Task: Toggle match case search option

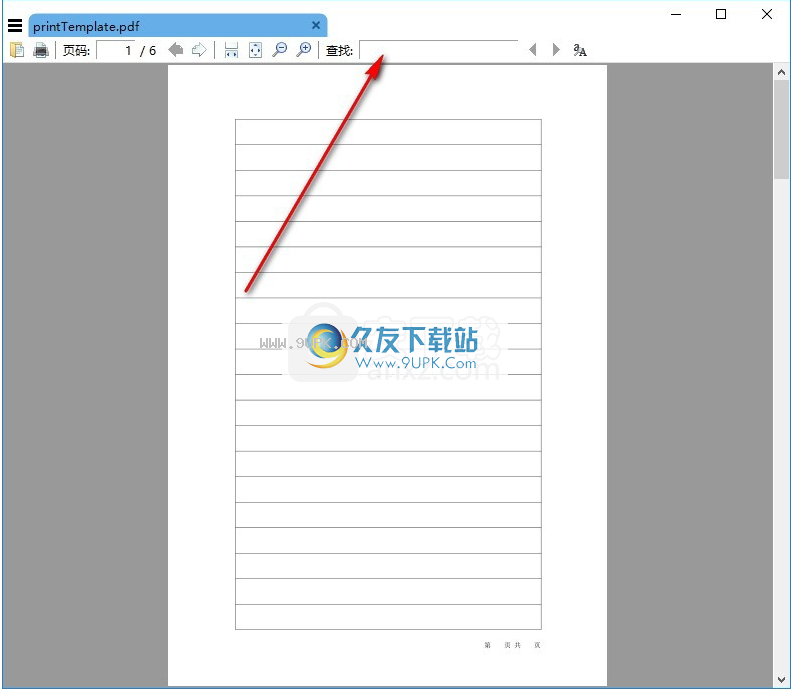Action: coord(580,50)
